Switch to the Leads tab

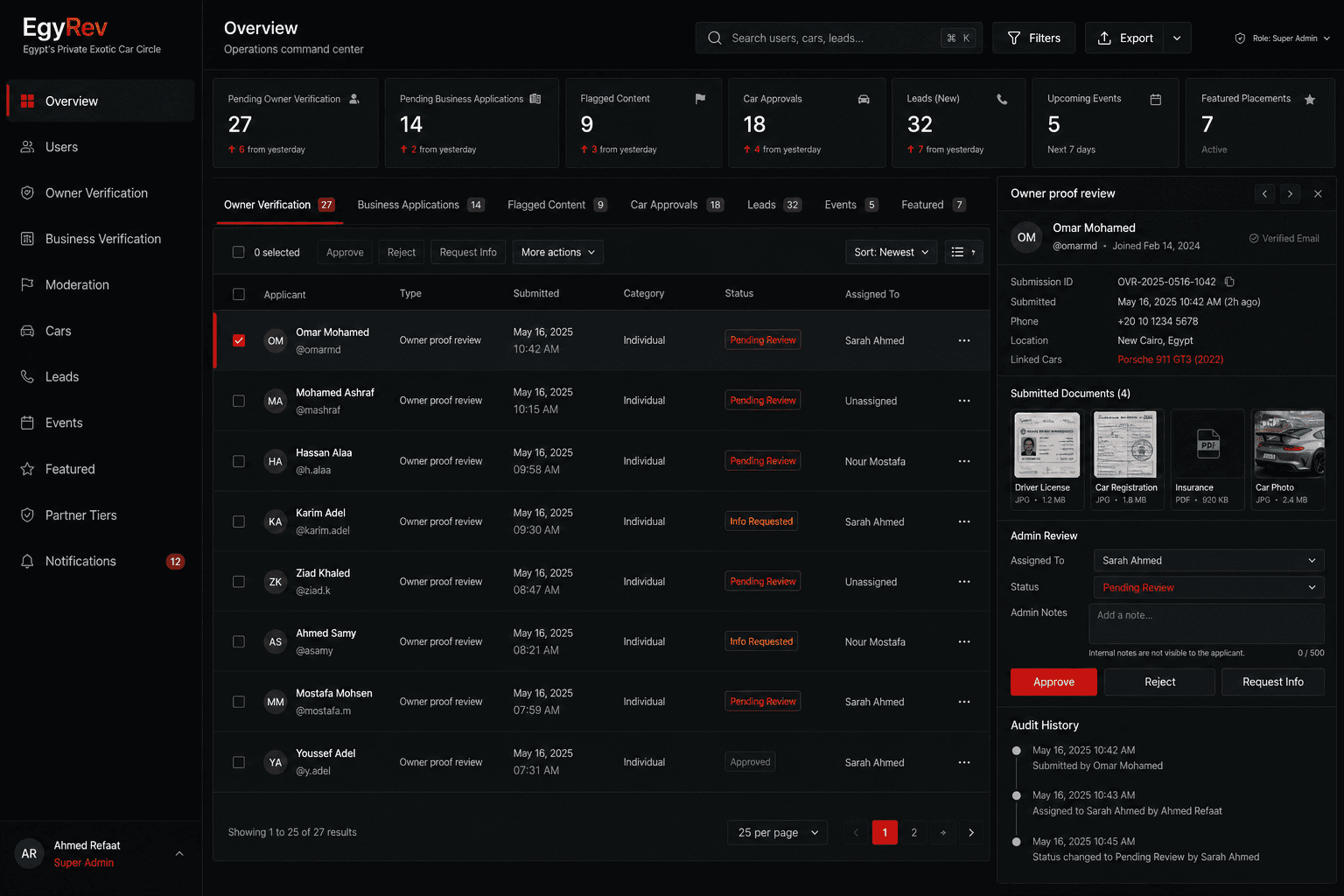(x=773, y=205)
